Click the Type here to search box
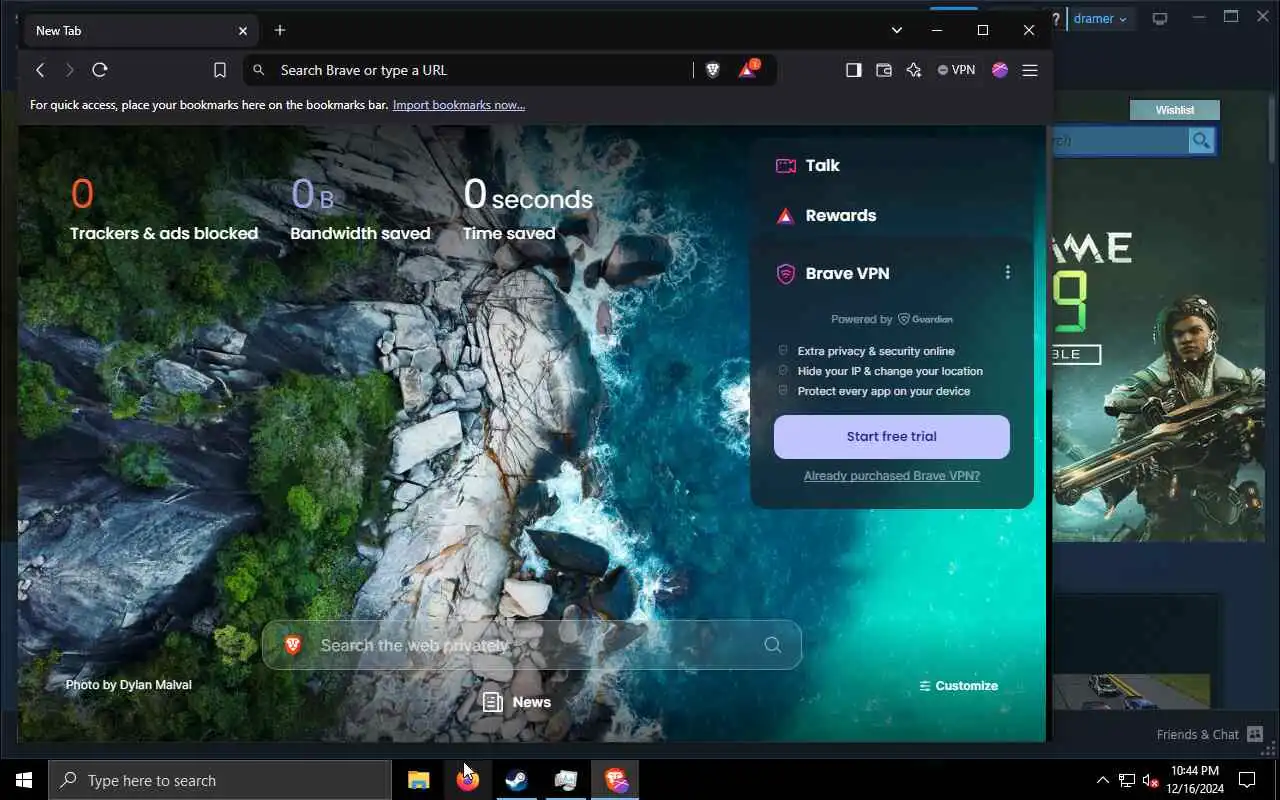 click(x=220, y=780)
